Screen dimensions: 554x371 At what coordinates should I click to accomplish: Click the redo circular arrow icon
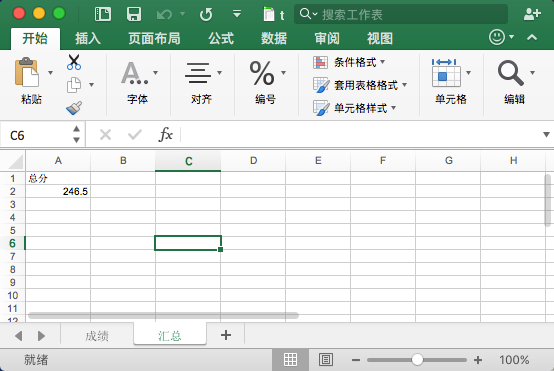(206, 14)
